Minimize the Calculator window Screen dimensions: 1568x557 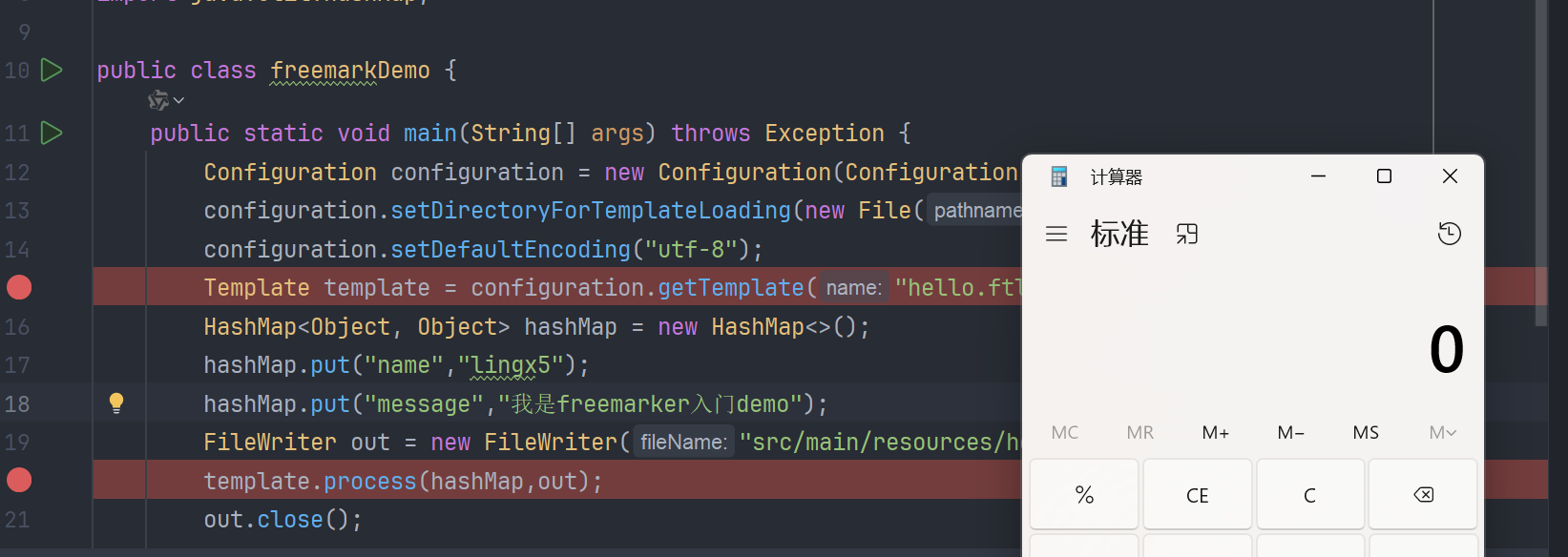(1318, 176)
